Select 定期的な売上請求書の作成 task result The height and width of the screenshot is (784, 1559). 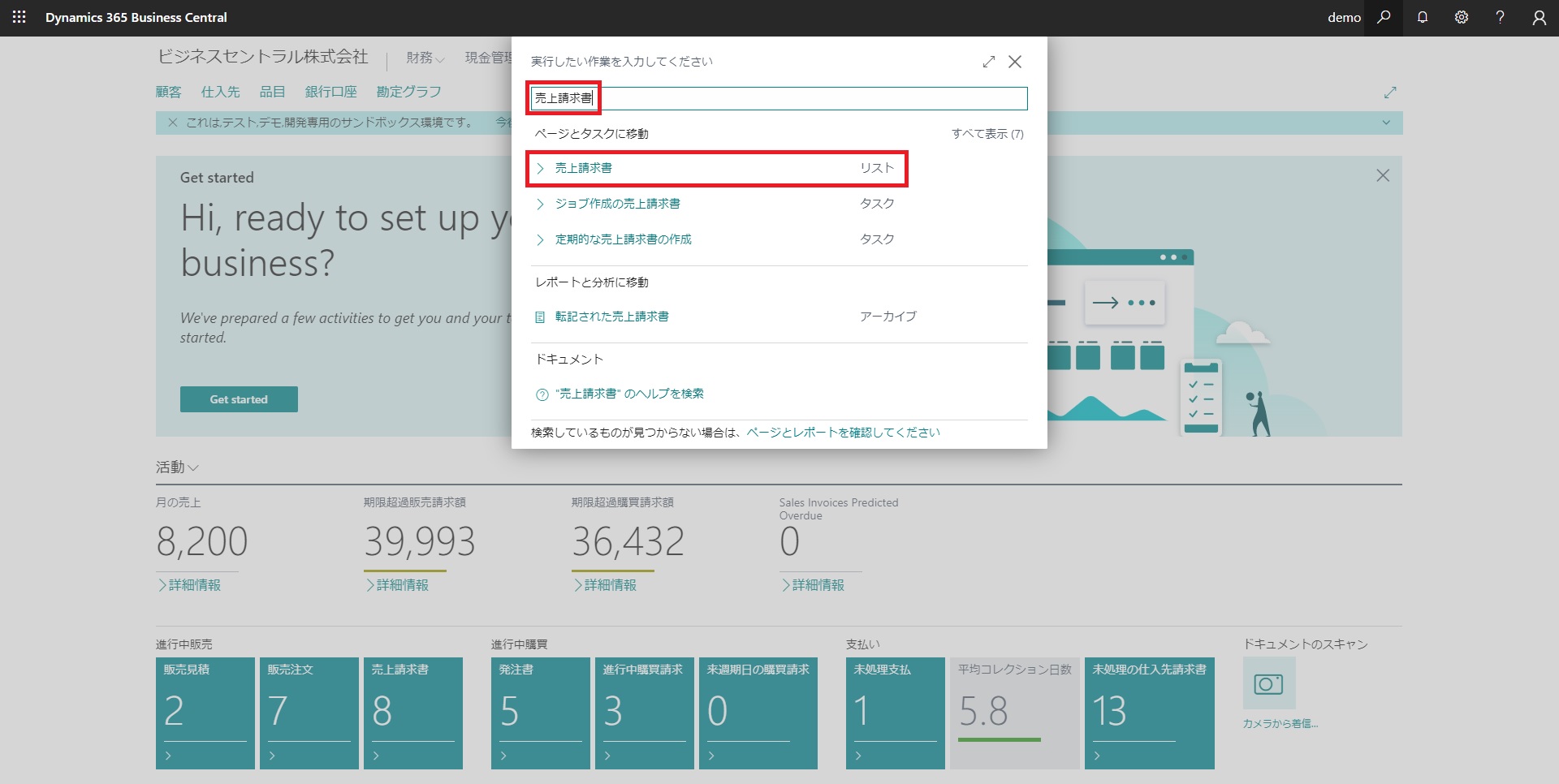(x=716, y=239)
